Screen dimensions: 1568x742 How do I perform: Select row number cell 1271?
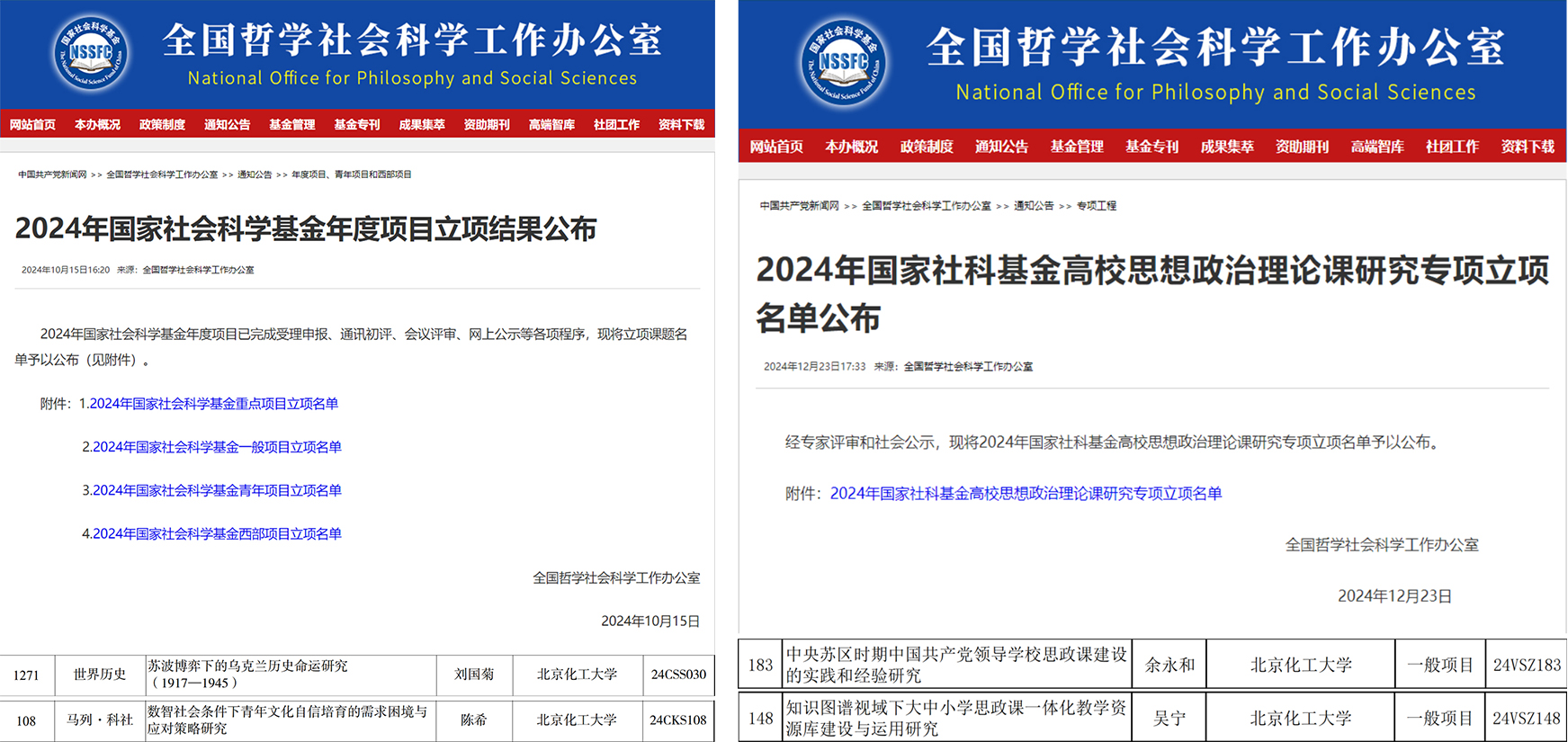pyautogui.click(x=27, y=675)
